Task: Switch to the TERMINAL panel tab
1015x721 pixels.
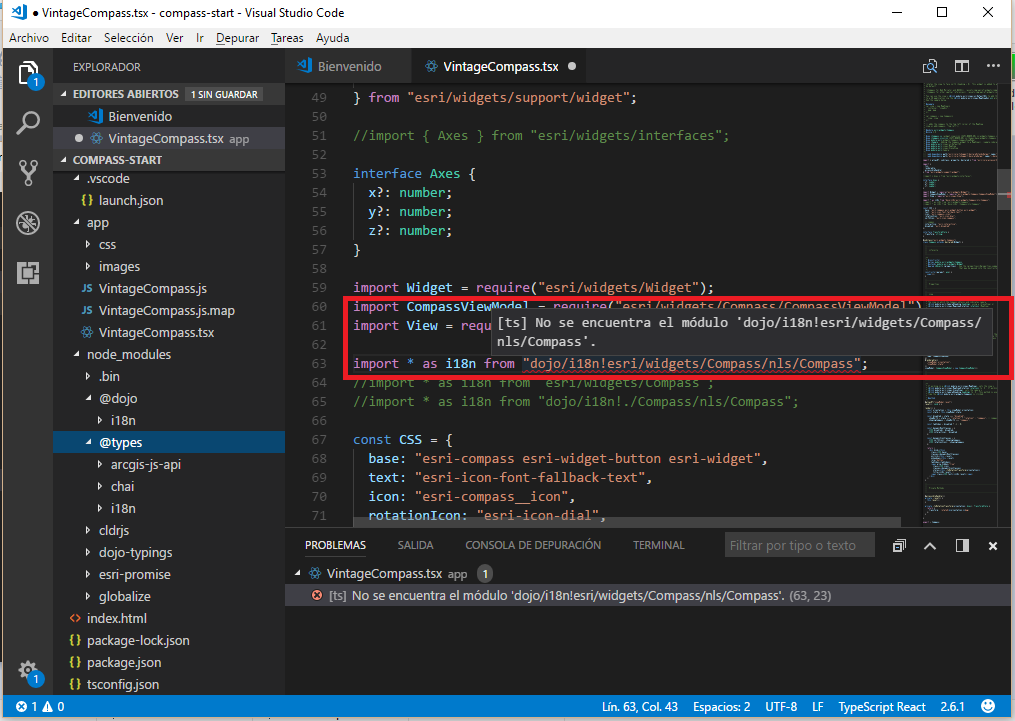Action: (658, 546)
